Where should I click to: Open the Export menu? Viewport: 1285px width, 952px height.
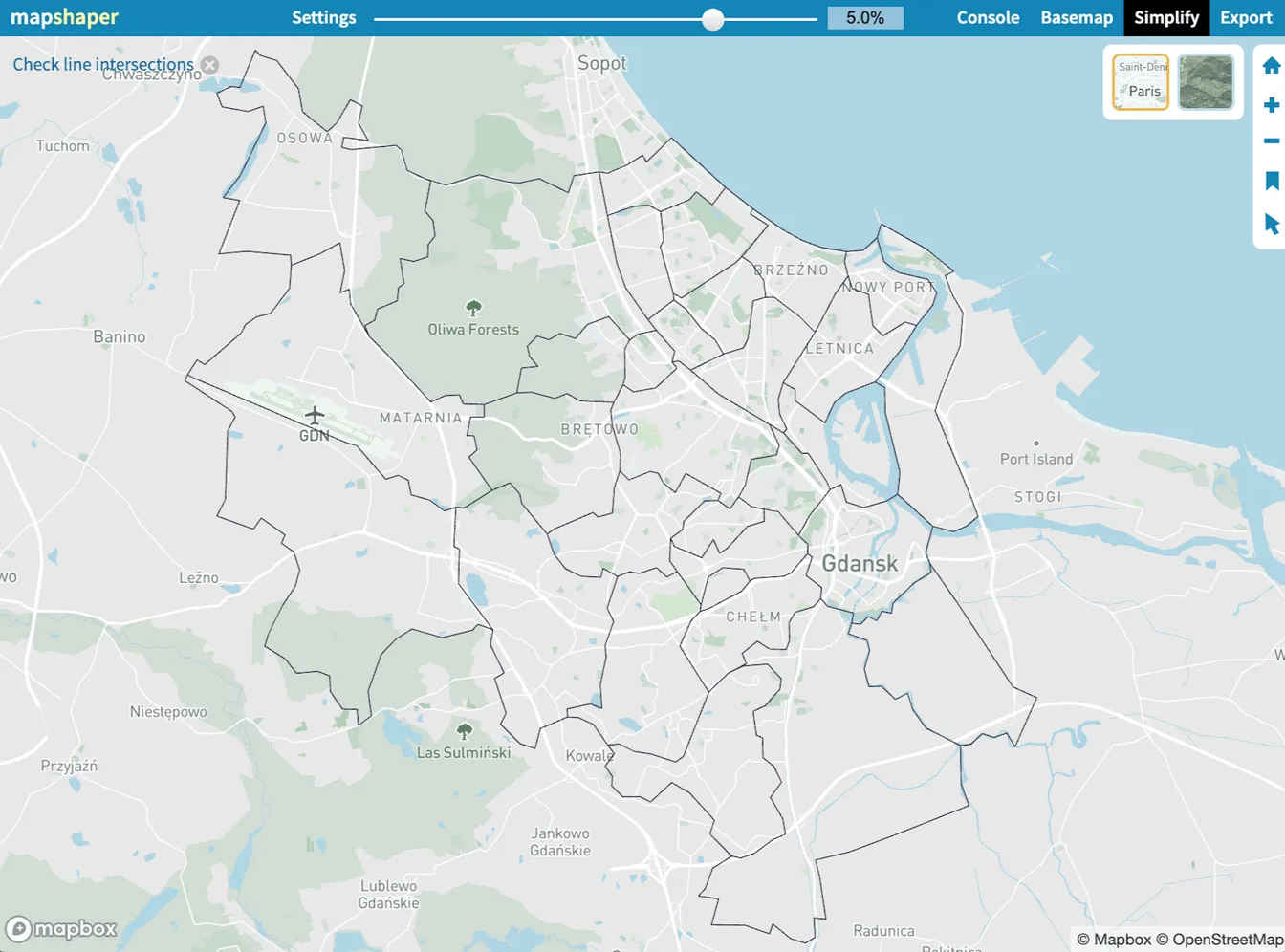coord(1246,17)
